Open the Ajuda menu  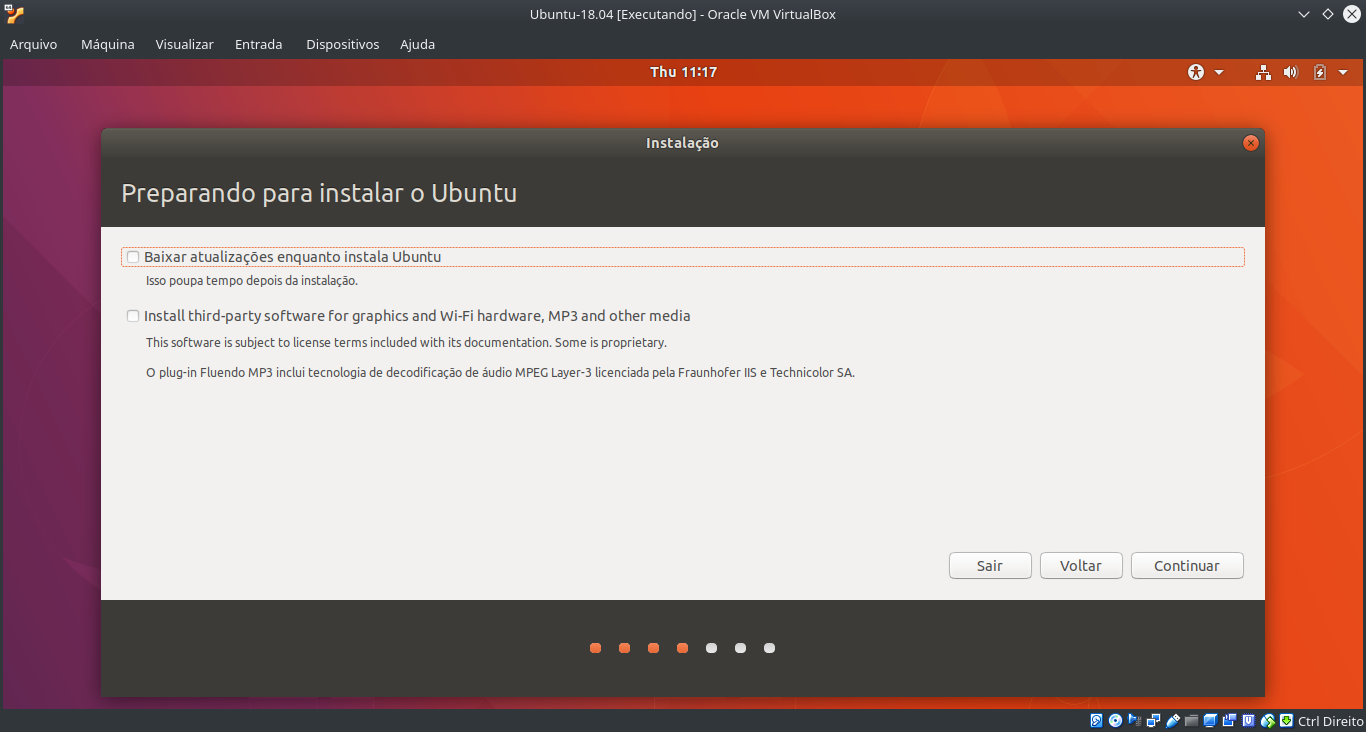point(418,44)
